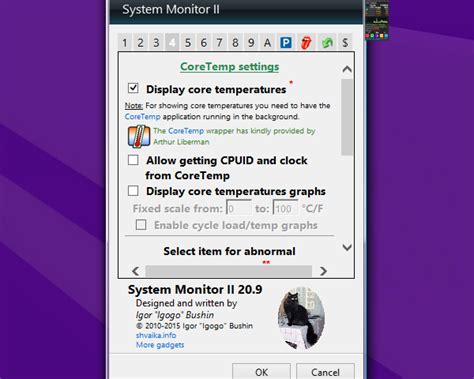Image resolution: width=474 pixels, height=379 pixels.
Task: Click the Arthur Liberman credit text
Action: [181, 142]
